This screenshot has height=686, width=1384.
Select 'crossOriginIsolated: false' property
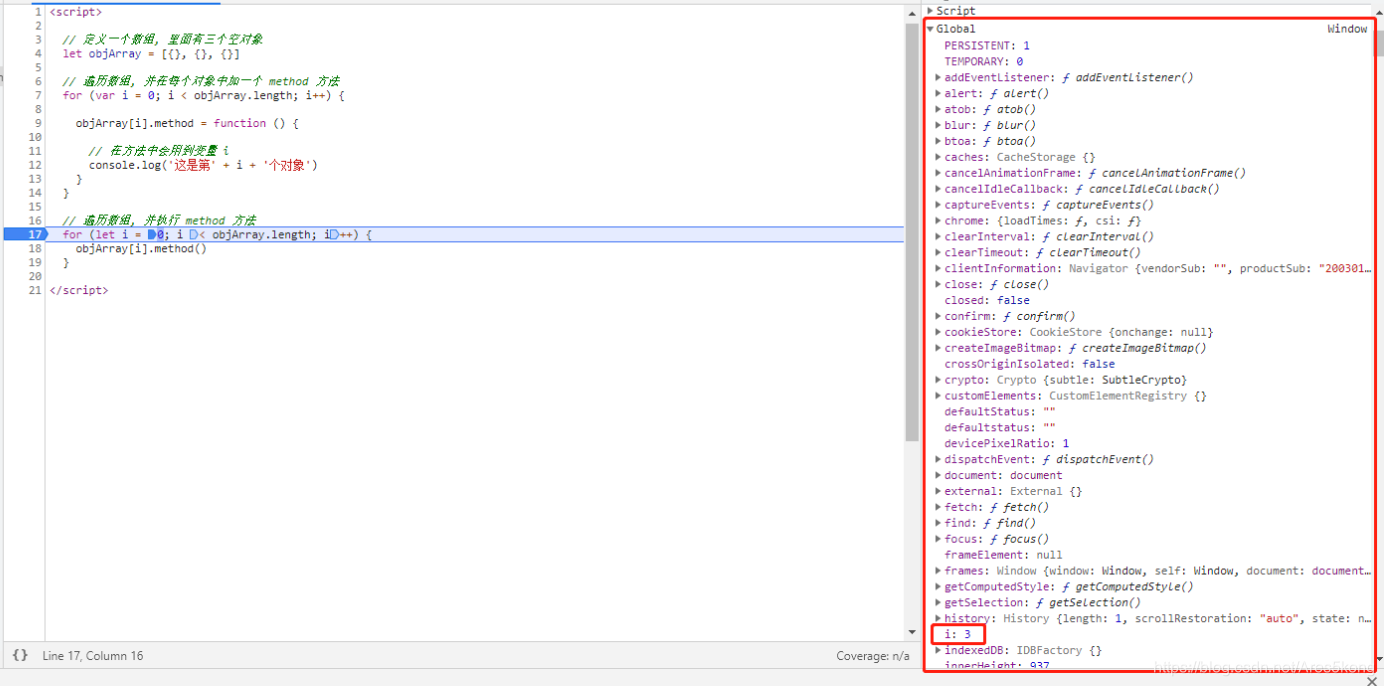1030,364
